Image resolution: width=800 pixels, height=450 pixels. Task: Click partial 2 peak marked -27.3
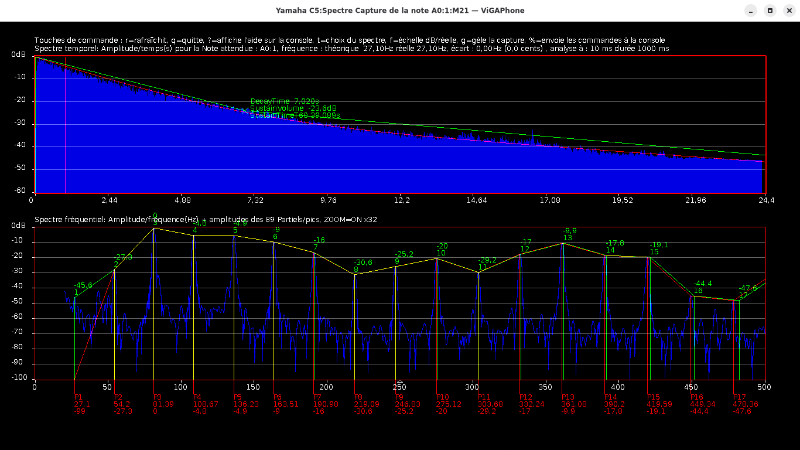click(x=115, y=268)
